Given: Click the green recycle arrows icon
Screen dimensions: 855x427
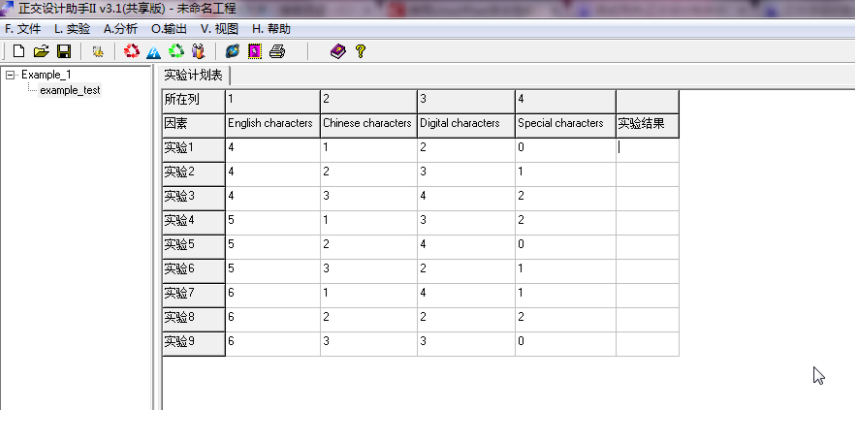Looking at the screenshot, I should (176, 51).
